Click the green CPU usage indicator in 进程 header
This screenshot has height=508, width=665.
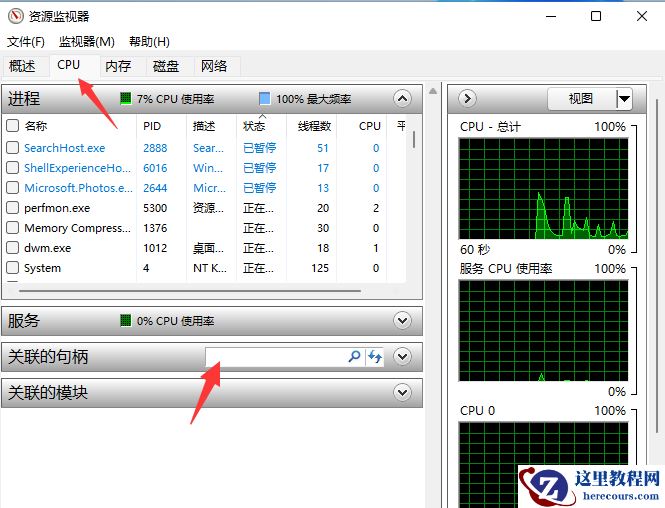[126, 98]
